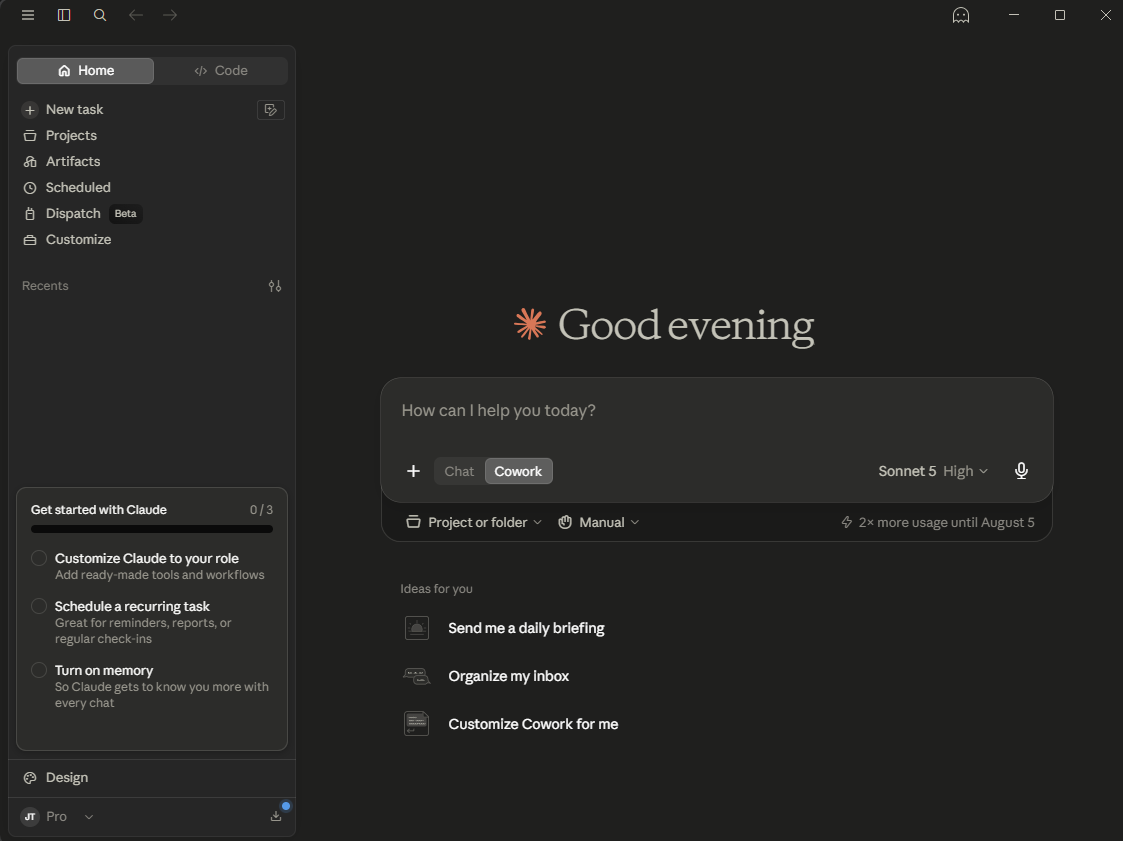Click the prompt input field
1123x841 pixels.
coord(716,410)
